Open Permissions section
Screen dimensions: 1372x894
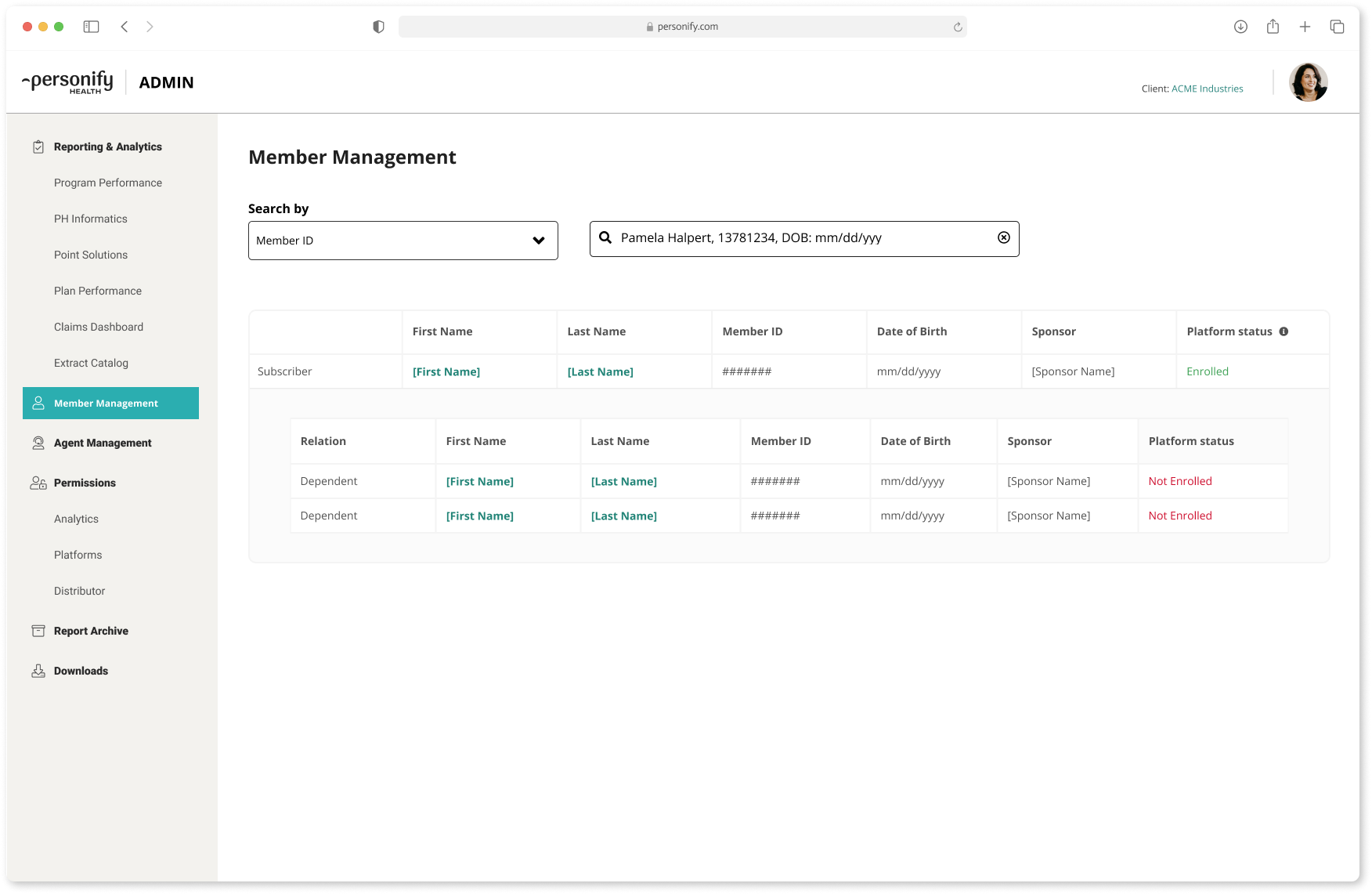click(85, 483)
